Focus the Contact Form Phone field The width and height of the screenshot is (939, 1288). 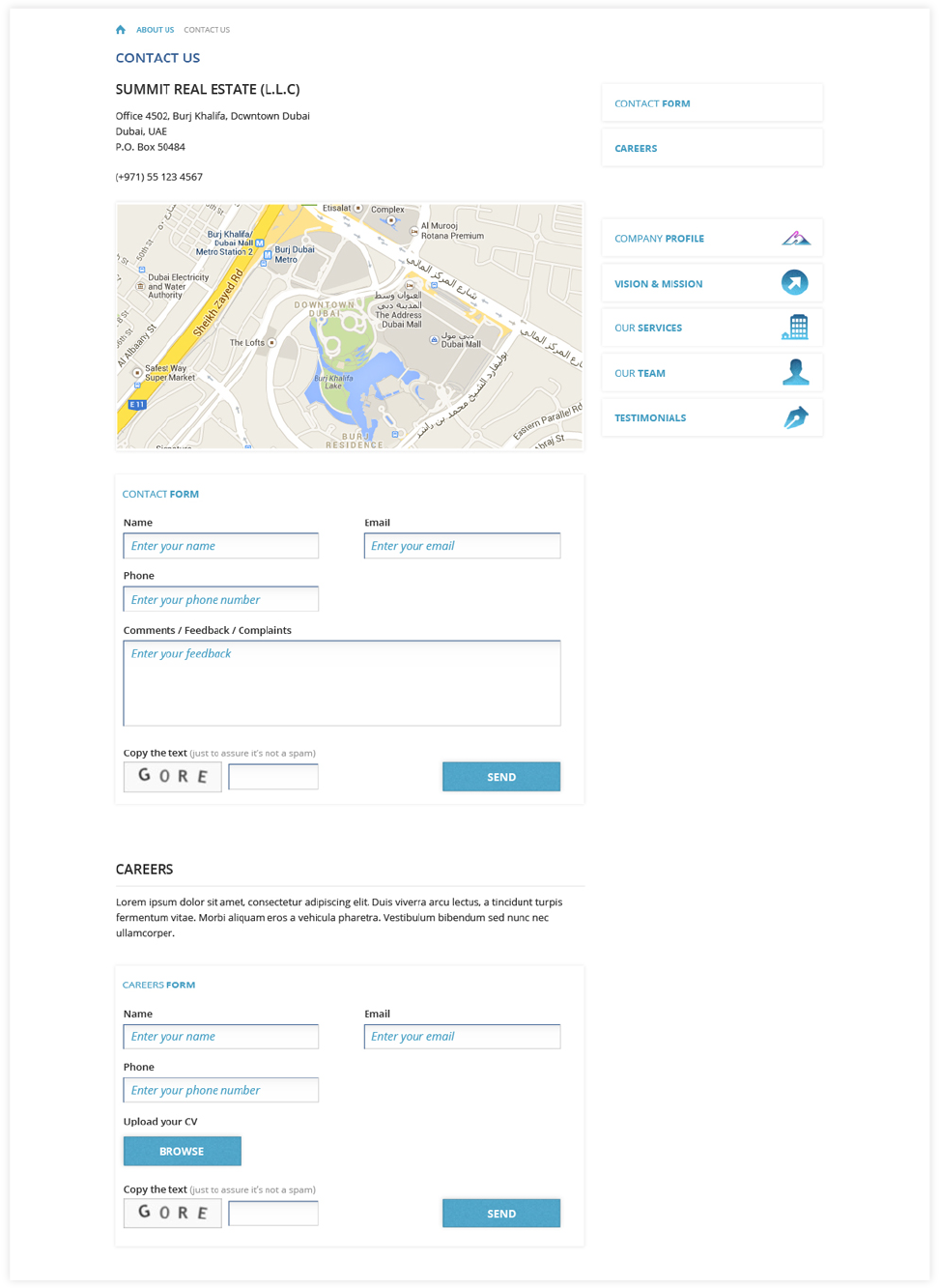tap(221, 599)
